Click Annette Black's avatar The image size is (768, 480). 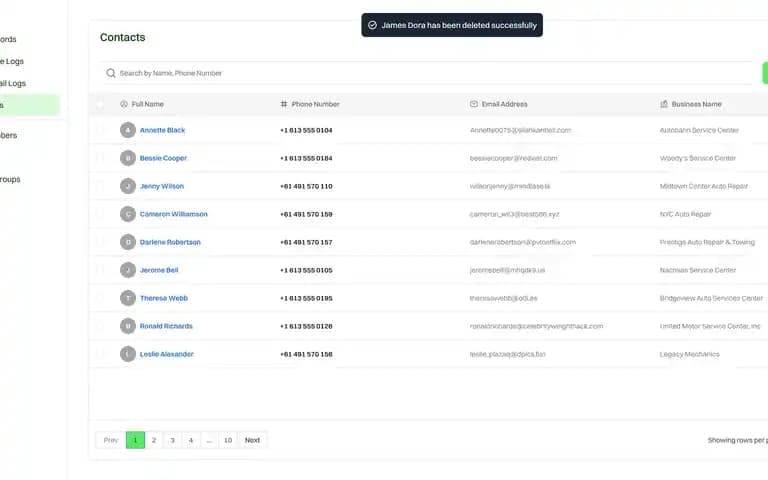(128, 130)
